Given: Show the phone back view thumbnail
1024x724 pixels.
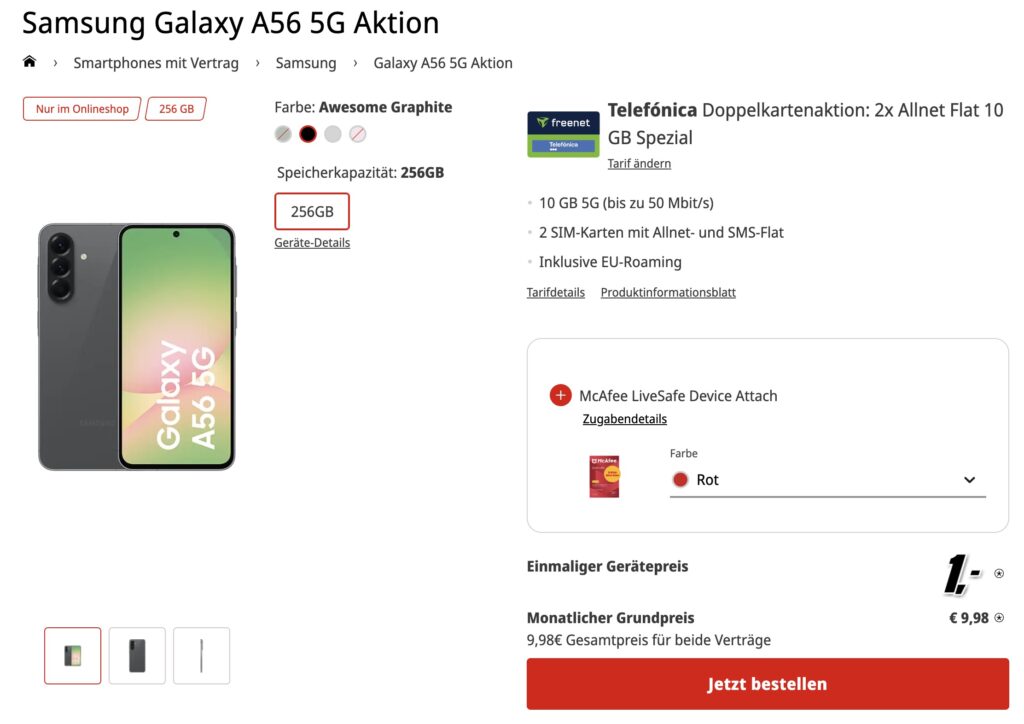Looking at the screenshot, I should pyautogui.click(x=137, y=655).
